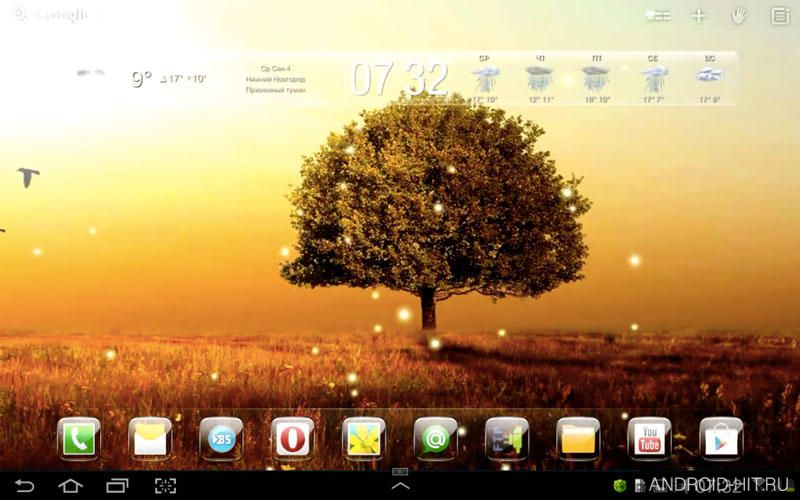This screenshot has height=500, width=800.
Task: Open the Messages envelope app in the dock
Action: tap(150, 439)
